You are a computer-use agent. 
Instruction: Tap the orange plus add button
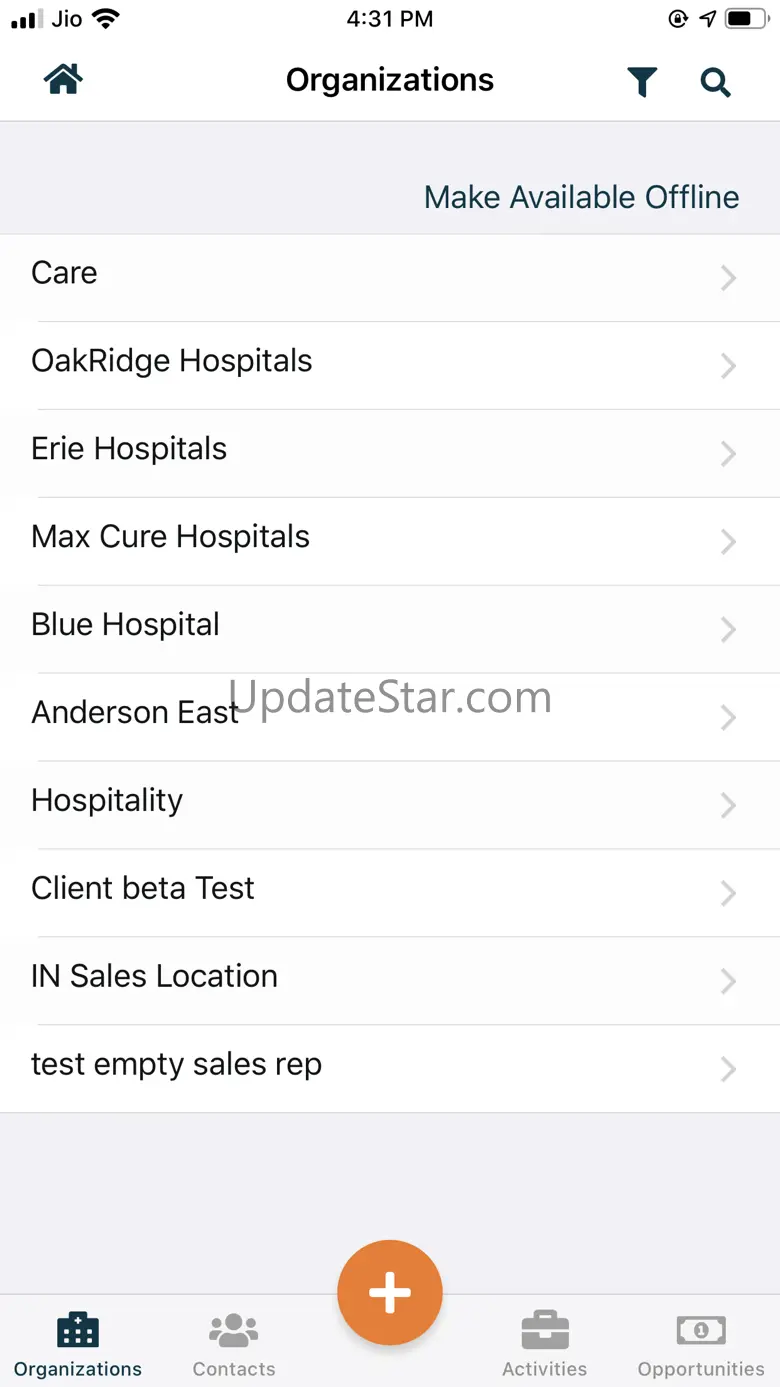coord(390,1293)
